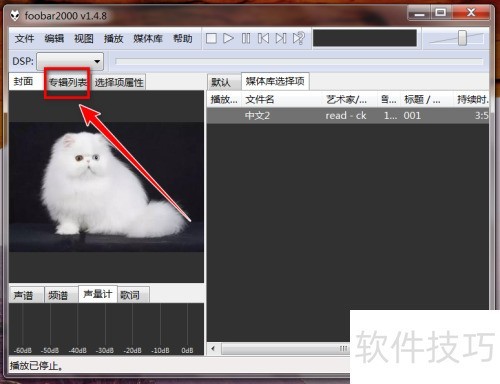Maximize the foobar2000 window

point(441,13)
